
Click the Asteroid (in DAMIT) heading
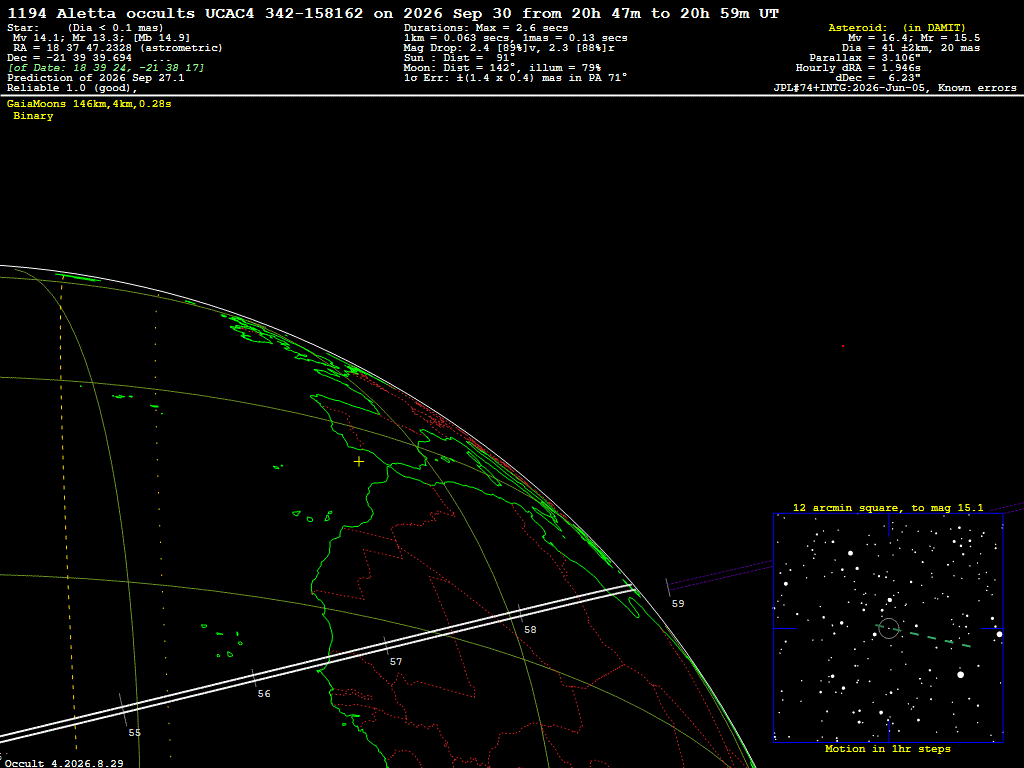pos(897,28)
